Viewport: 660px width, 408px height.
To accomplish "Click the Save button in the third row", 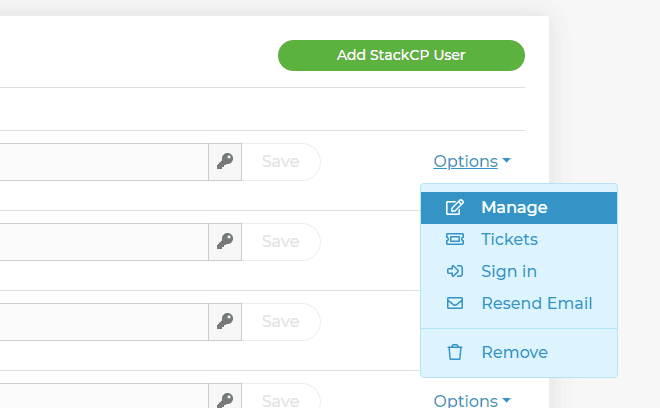I will 281,322.
